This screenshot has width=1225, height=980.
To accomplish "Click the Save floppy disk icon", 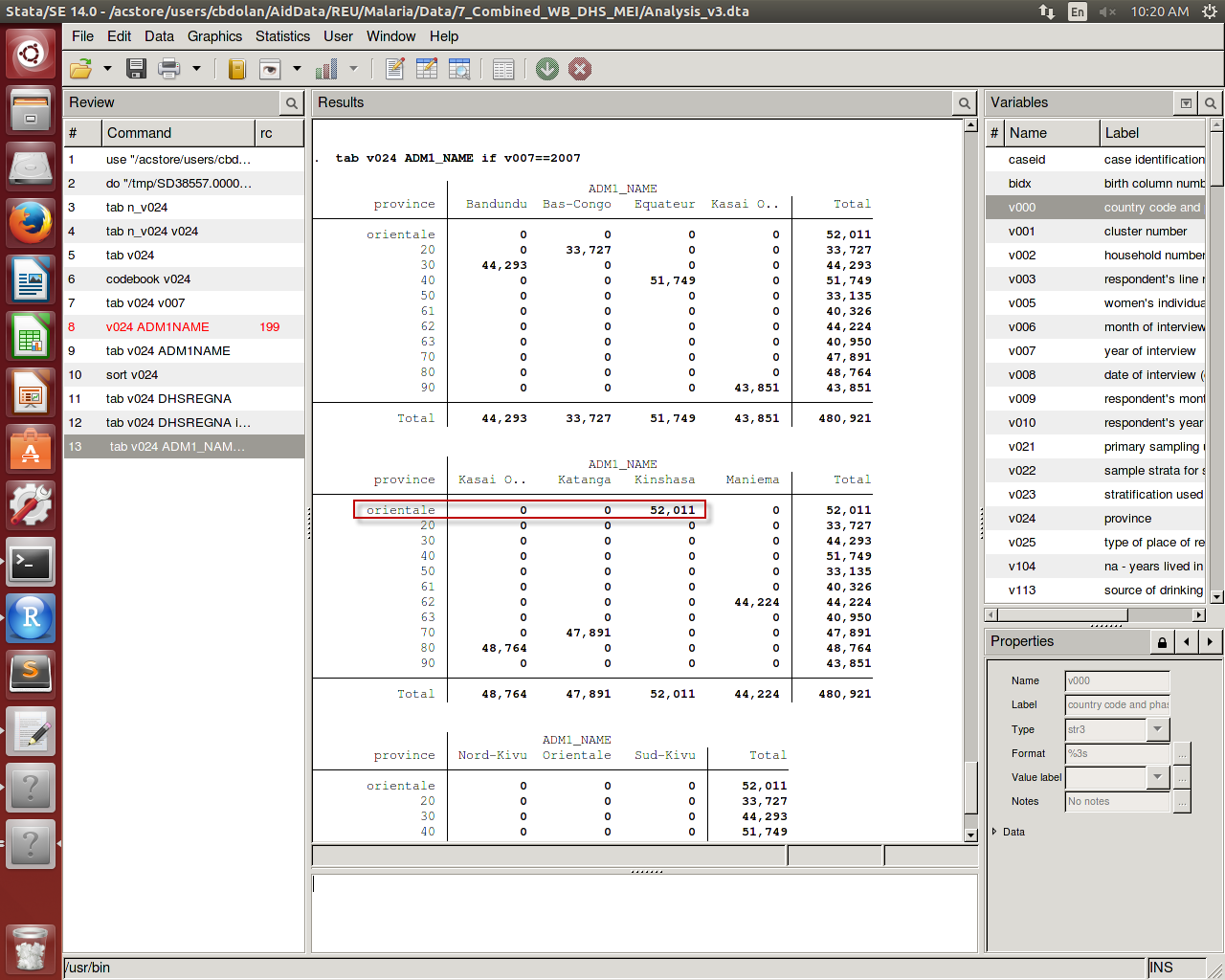I will pos(136,69).
